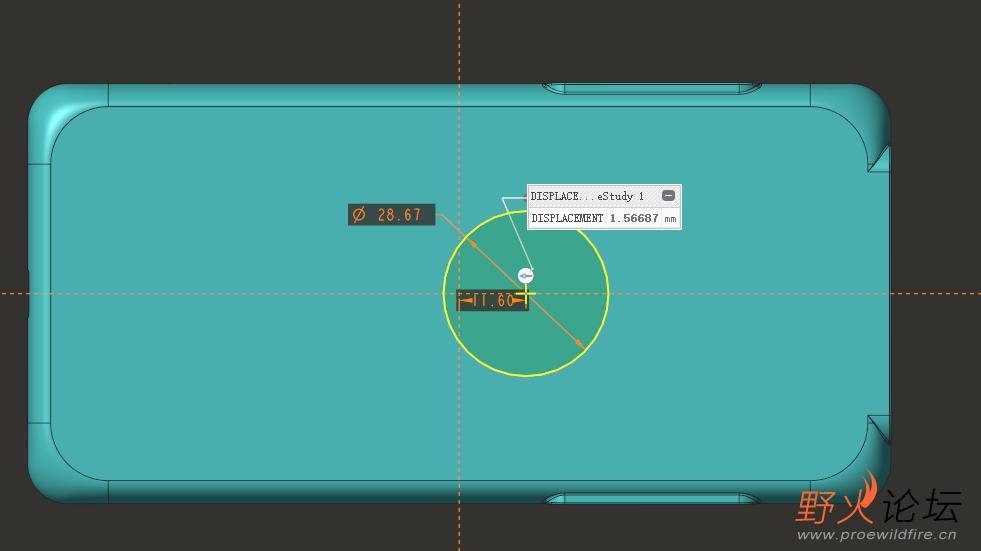Viewport: 981px width, 551px height.
Task: Select the DISPLACE...eStudy 1 callout title
Action: click(587, 196)
